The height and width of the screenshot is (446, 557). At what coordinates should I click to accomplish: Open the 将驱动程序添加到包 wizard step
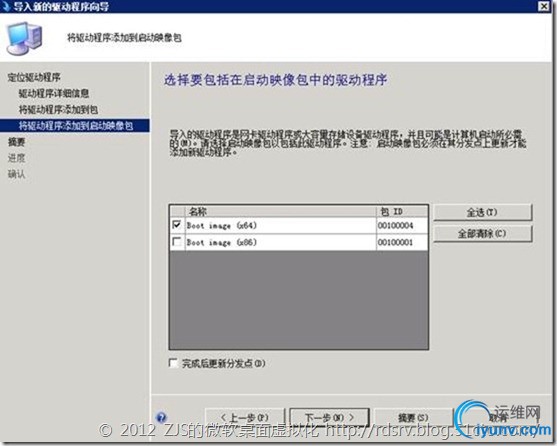[x=58, y=109]
